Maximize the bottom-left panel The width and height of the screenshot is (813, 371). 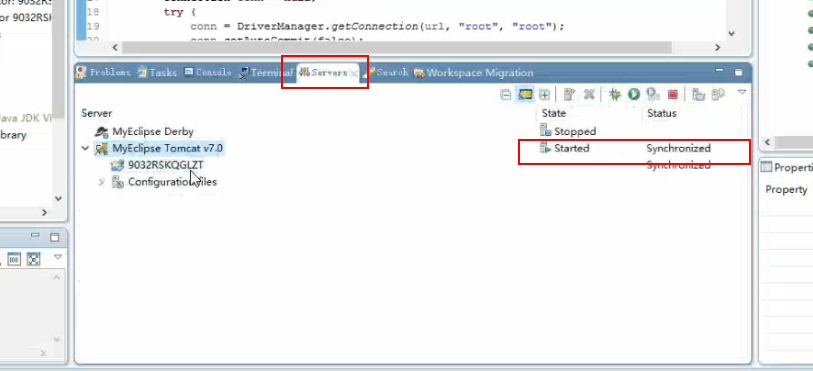pyautogui.click(x=54, y=238)
